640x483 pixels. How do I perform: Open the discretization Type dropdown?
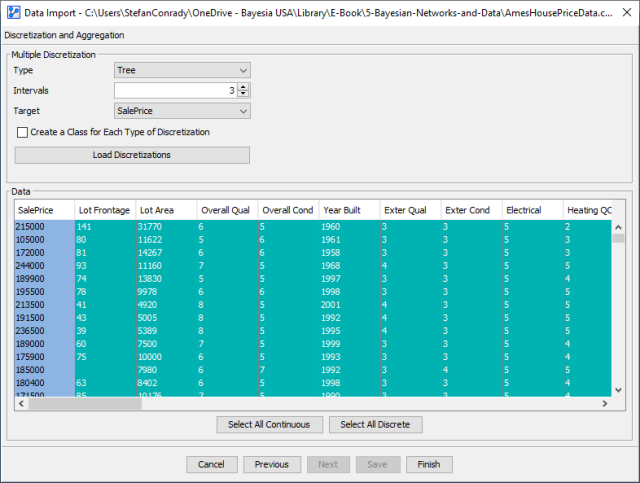(x=182, y=70)
